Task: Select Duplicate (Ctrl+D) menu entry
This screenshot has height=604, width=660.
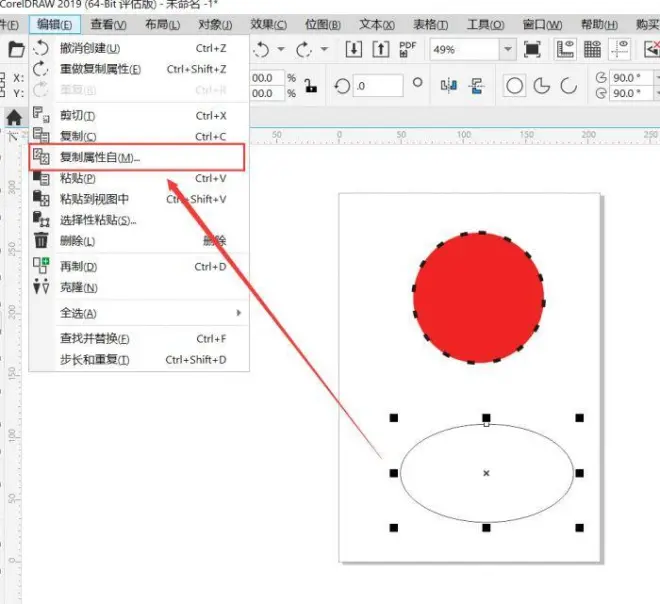Action: point(139,266)
